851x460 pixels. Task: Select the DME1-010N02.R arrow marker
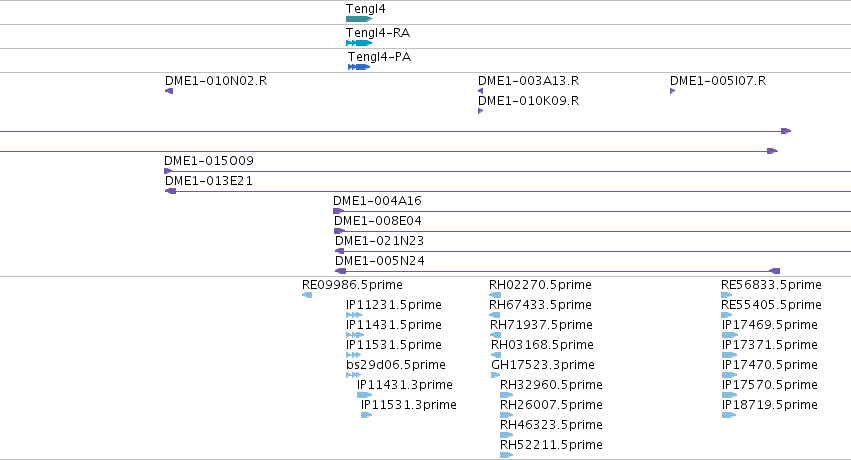169,91
